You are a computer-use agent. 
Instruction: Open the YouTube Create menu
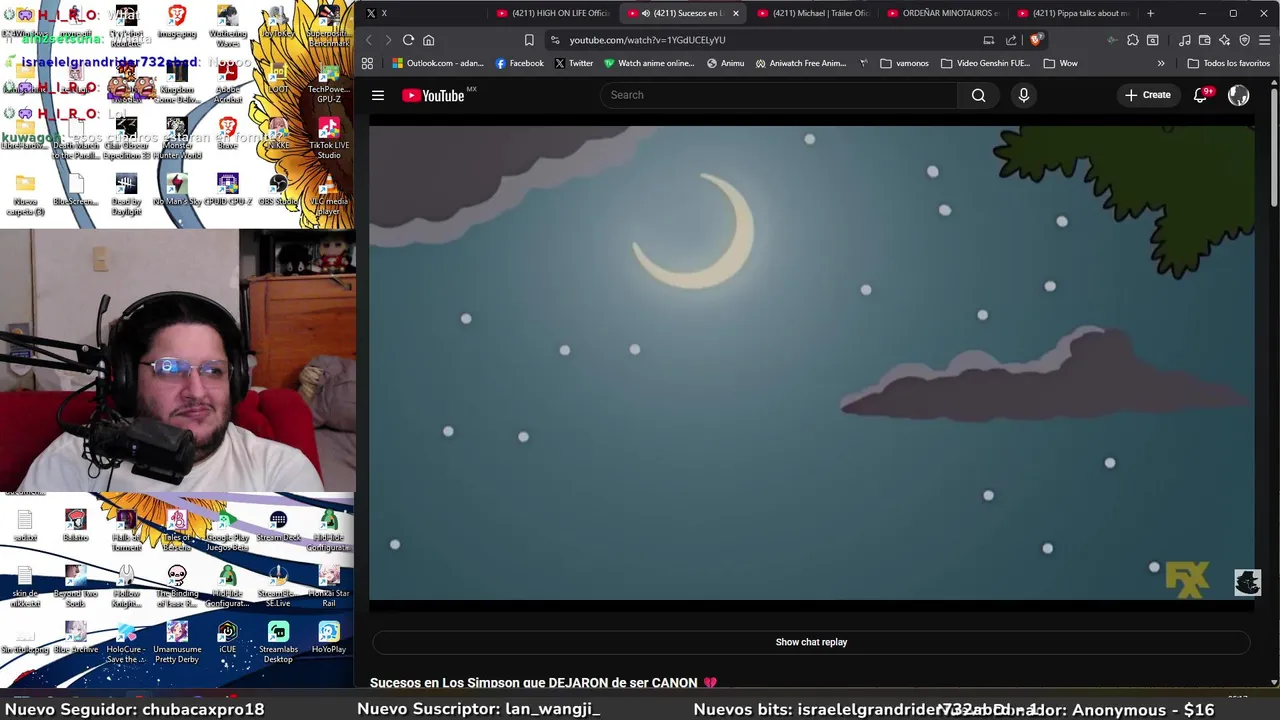(1147, 95)
